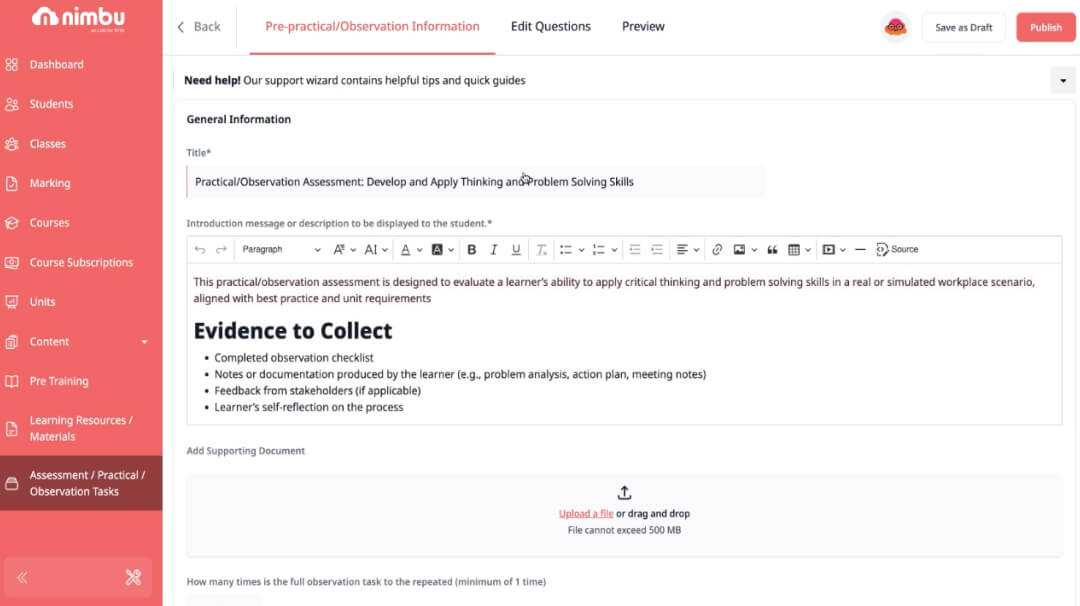This screenshot has width=1080, height=606.
Task: Open the Preview tab
Action: pos(643,27)
